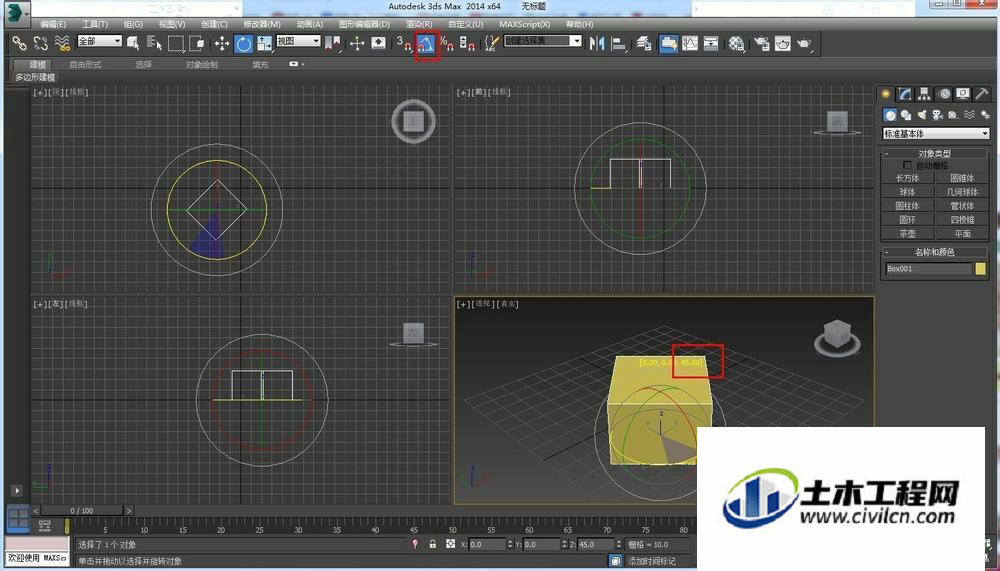Open the Material Editor icon
Image resolution: width=1000 pixels, height=571 pixels.
point(736,43)
